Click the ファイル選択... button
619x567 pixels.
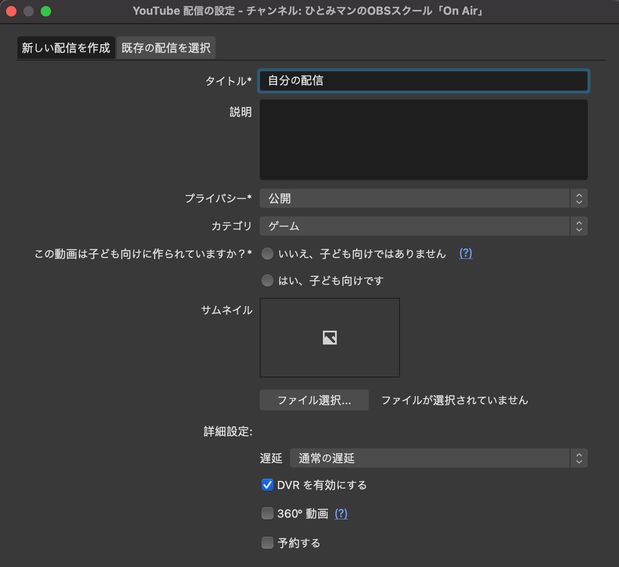pyautogui.click(x=314, y=400)
